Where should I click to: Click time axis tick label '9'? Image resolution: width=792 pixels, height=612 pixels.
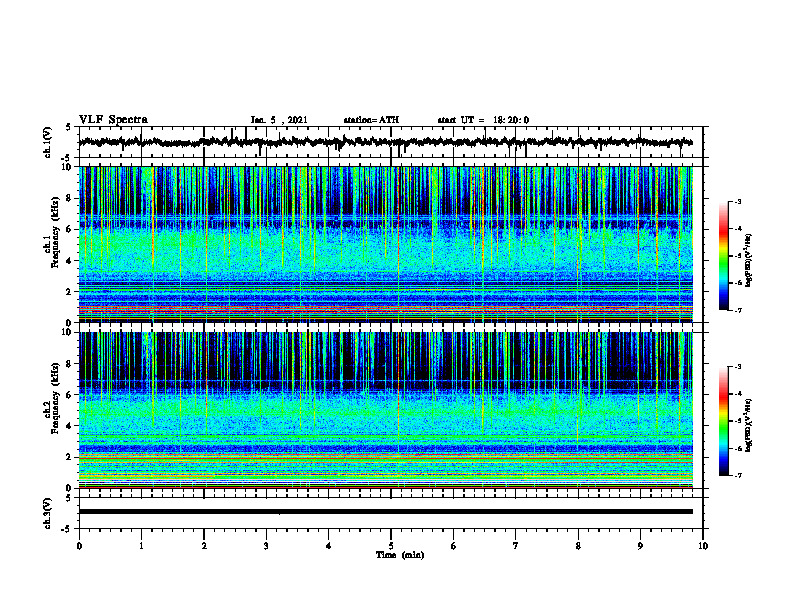tap(640, 546)
